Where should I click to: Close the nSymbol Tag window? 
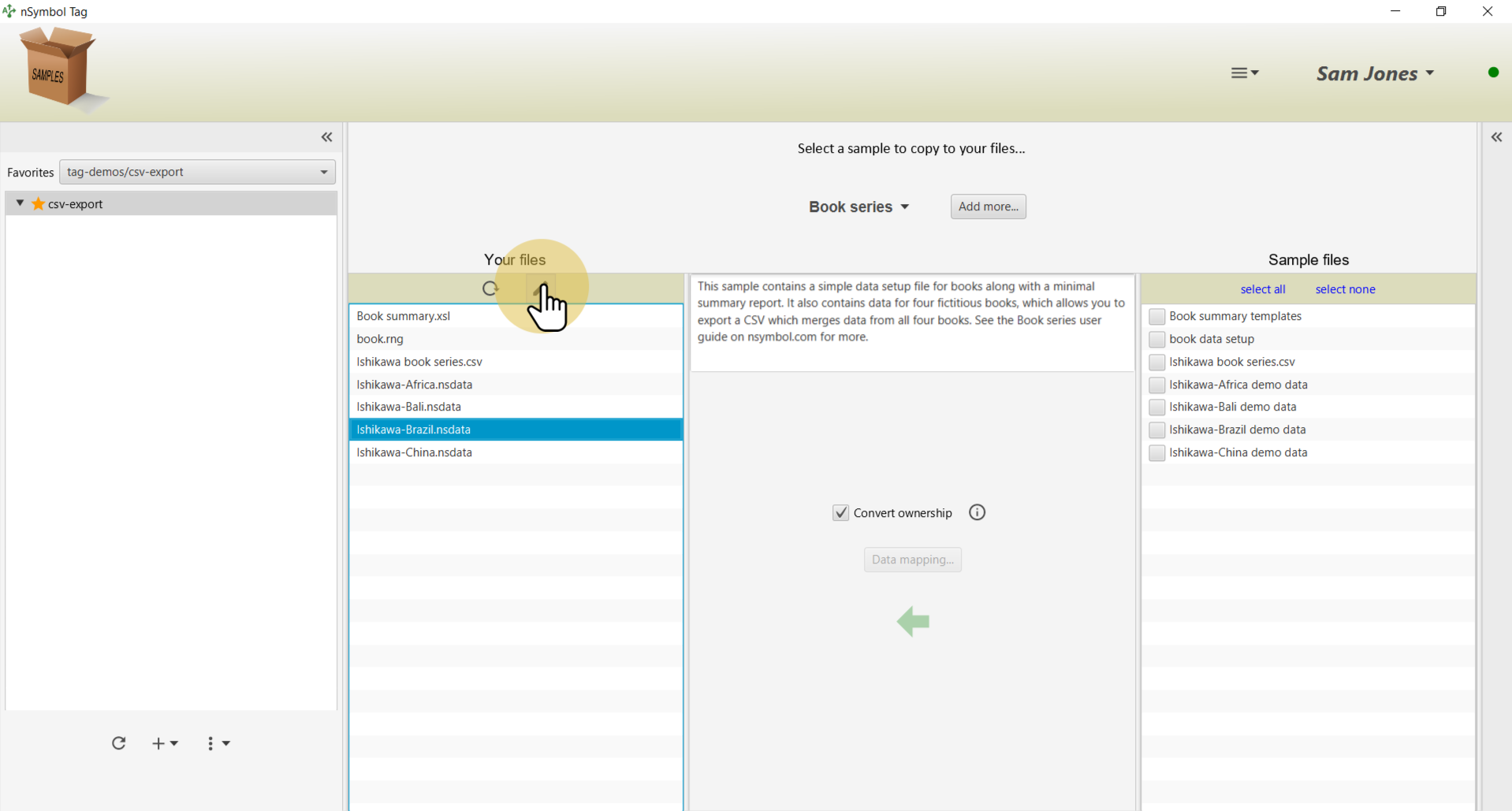coord(1488,11)
